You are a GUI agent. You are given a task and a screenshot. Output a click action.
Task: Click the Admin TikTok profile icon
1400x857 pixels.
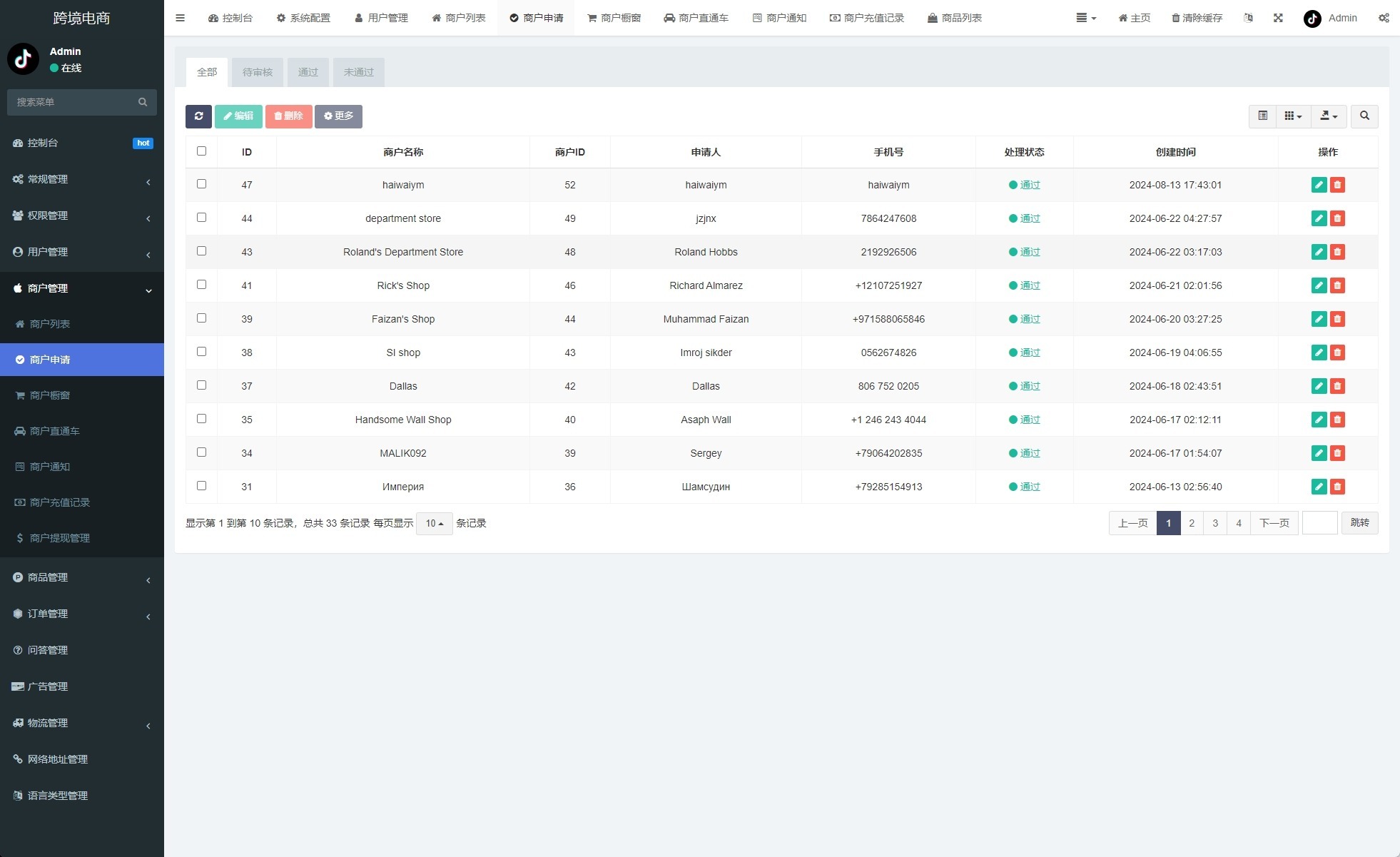pos(1311,19)
